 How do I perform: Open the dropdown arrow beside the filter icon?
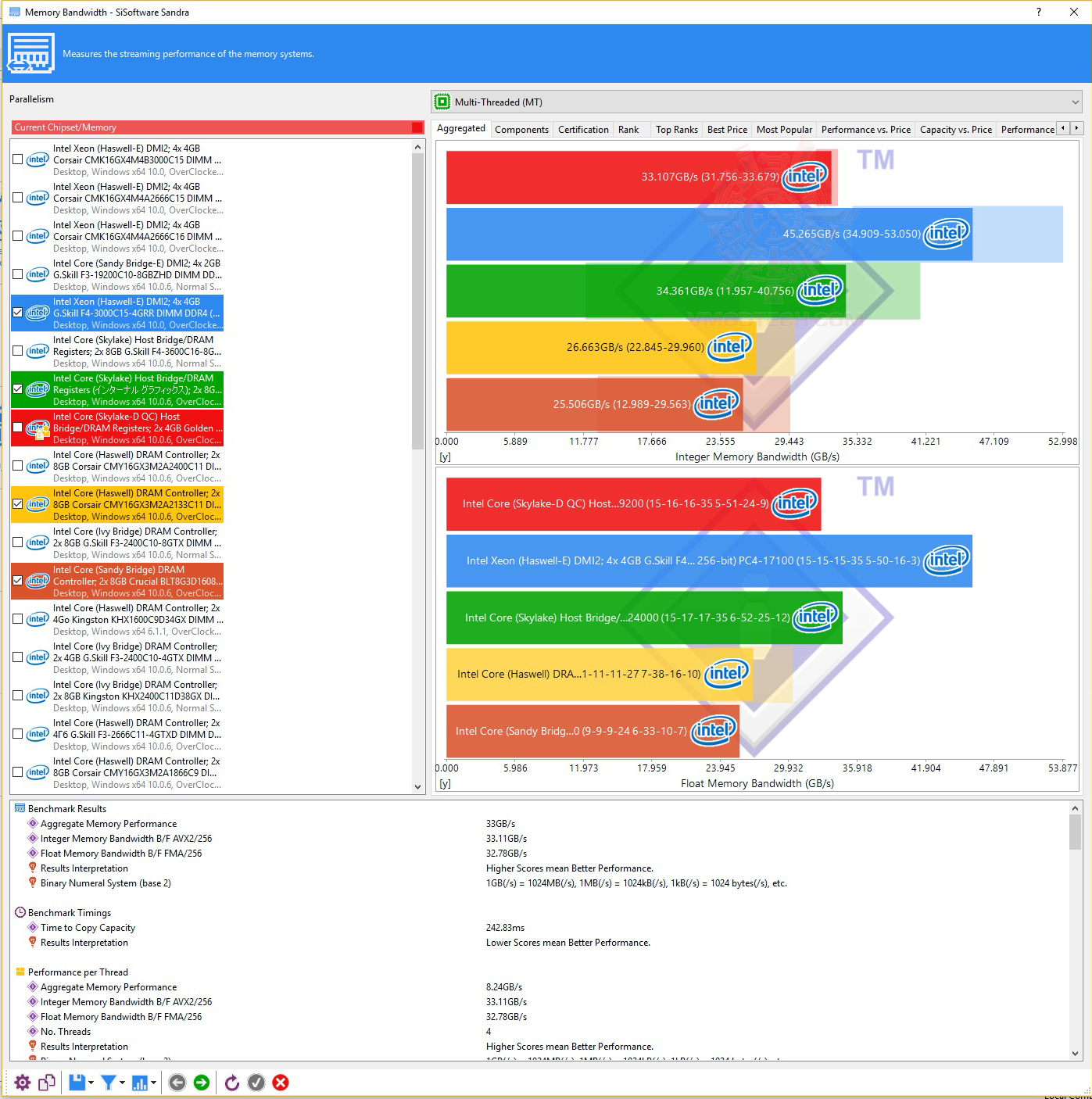pos(123,1083)
